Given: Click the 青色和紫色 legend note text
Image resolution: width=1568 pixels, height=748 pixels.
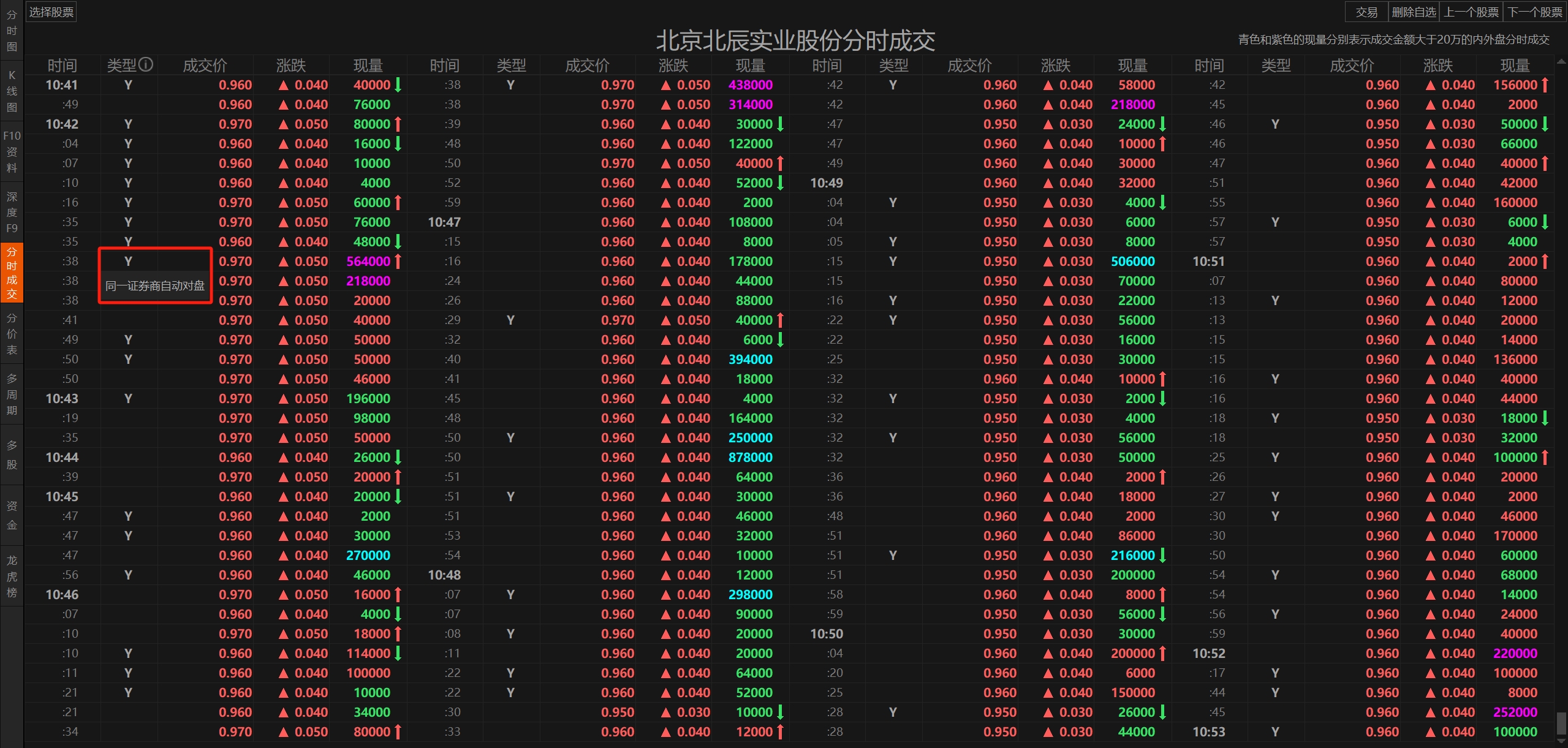Looking at the screenshot, I should (x=1393, y=39).
